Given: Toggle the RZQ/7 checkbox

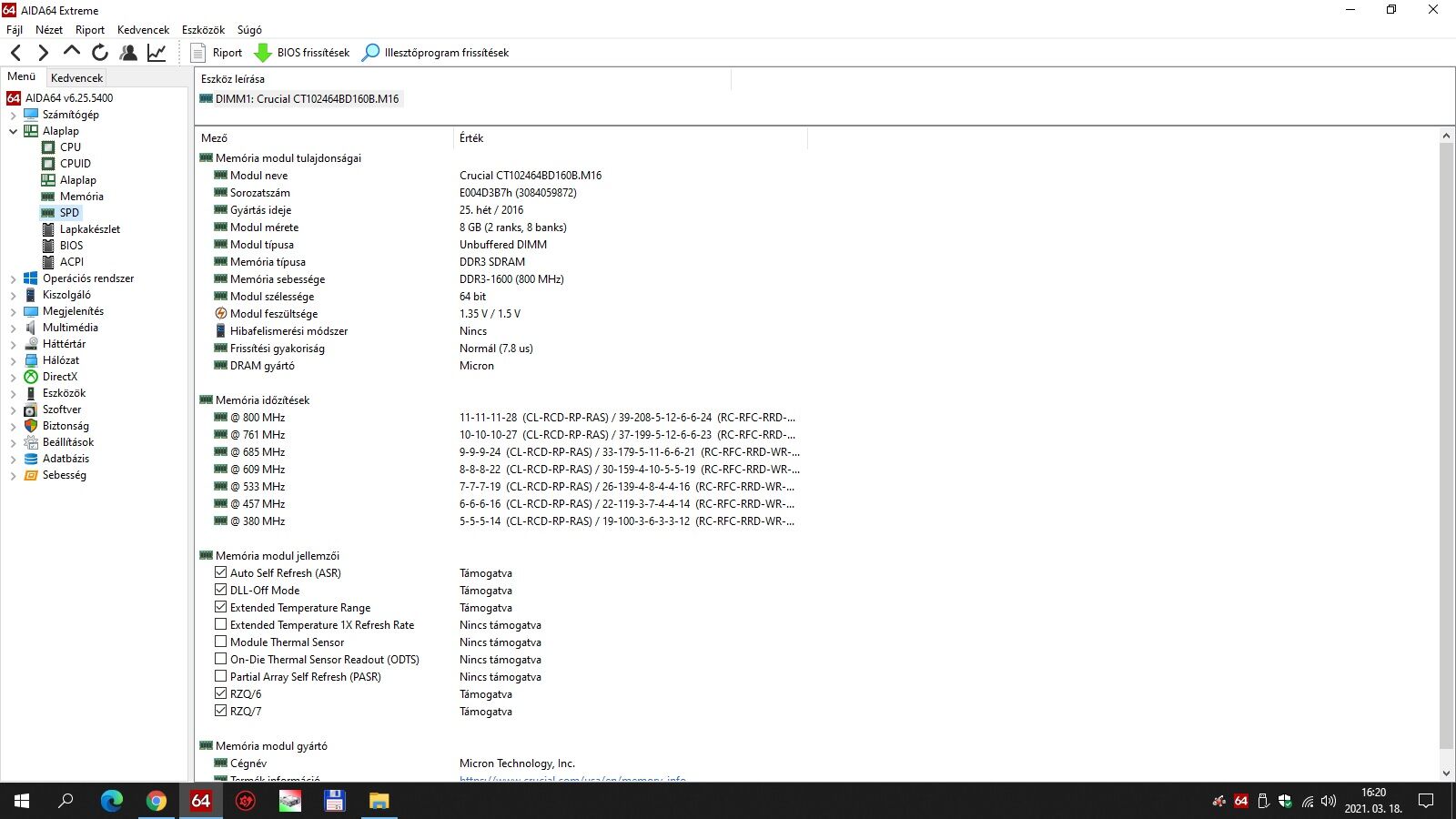Looking at the screenshot, I should 220,711.
